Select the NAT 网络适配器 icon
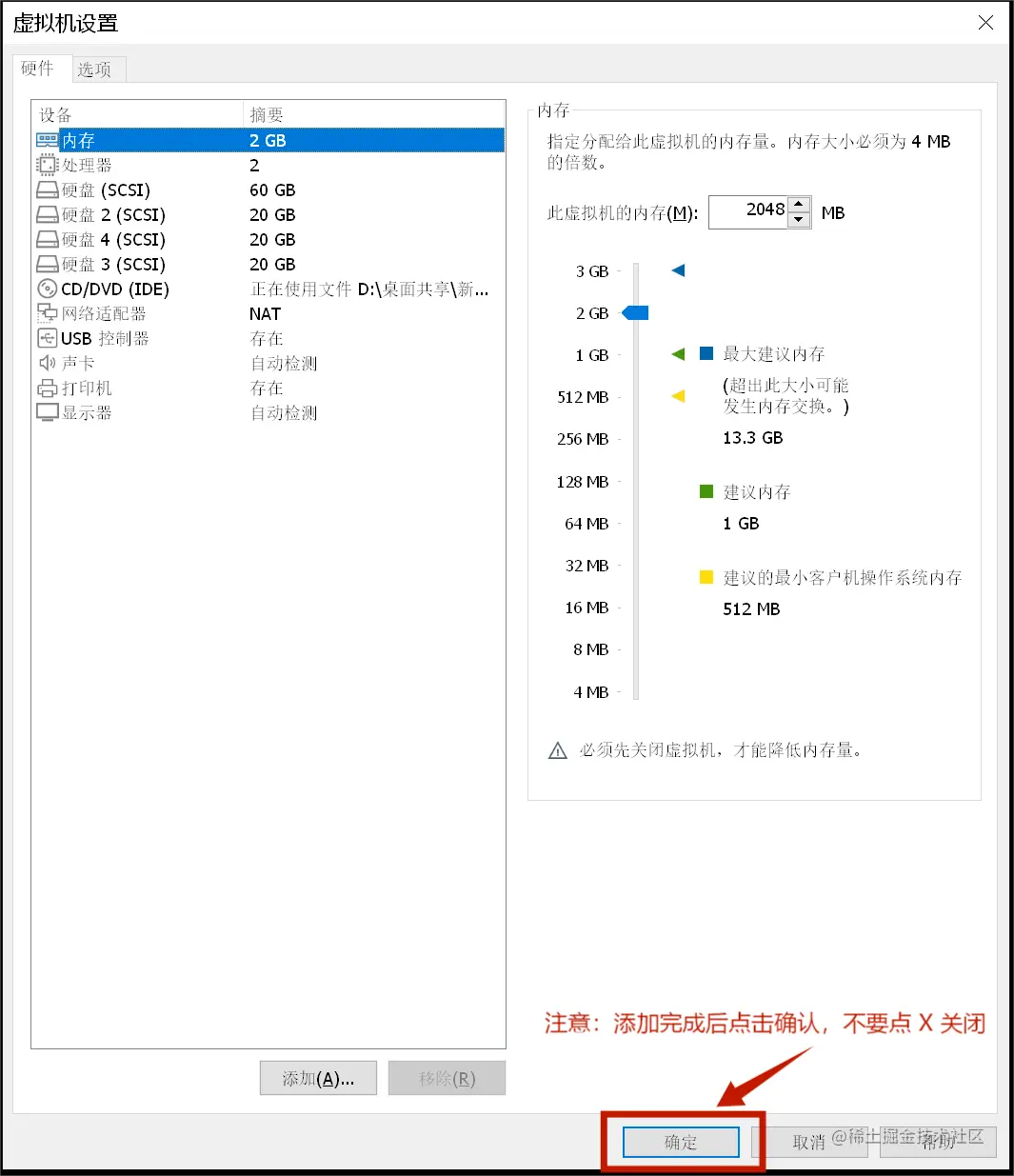The width and height of the screenshot is (1014, 1176). (46, 313)
